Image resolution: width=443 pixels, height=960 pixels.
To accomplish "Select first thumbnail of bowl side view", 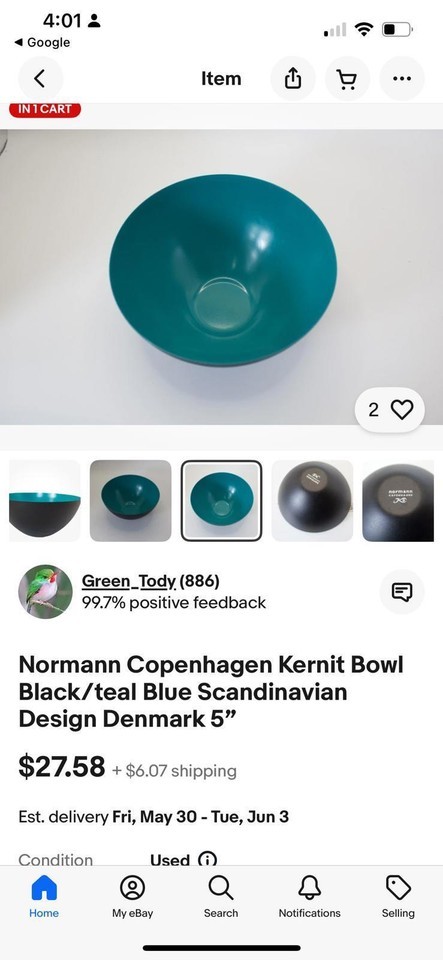I will pos(44,501).
